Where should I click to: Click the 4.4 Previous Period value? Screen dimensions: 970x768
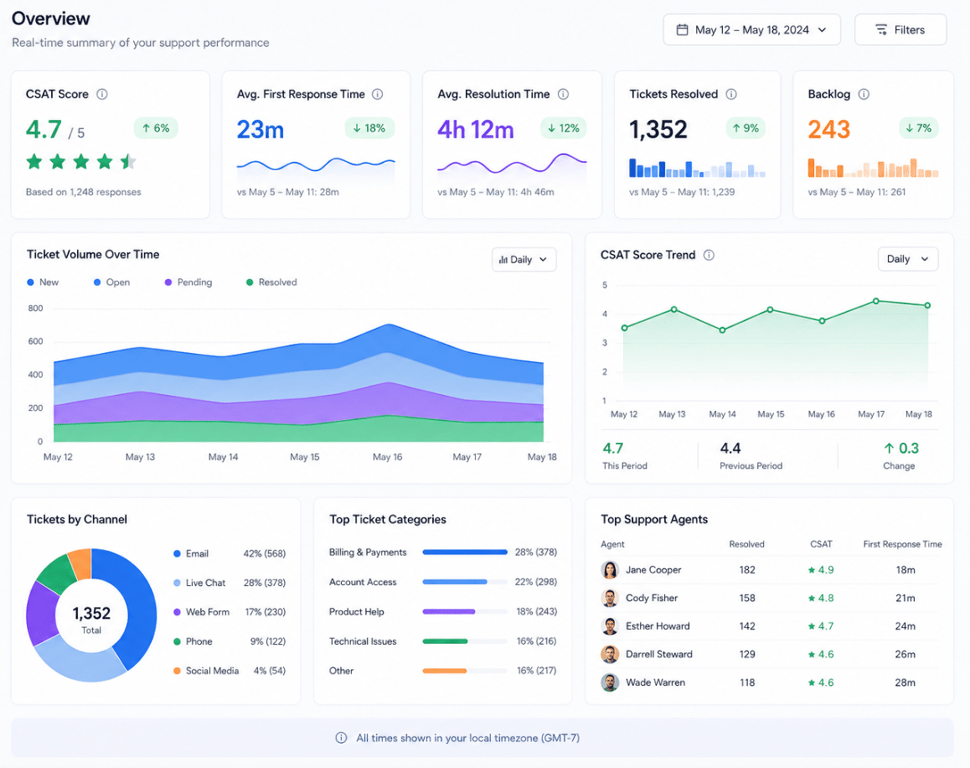pos(731,448)
